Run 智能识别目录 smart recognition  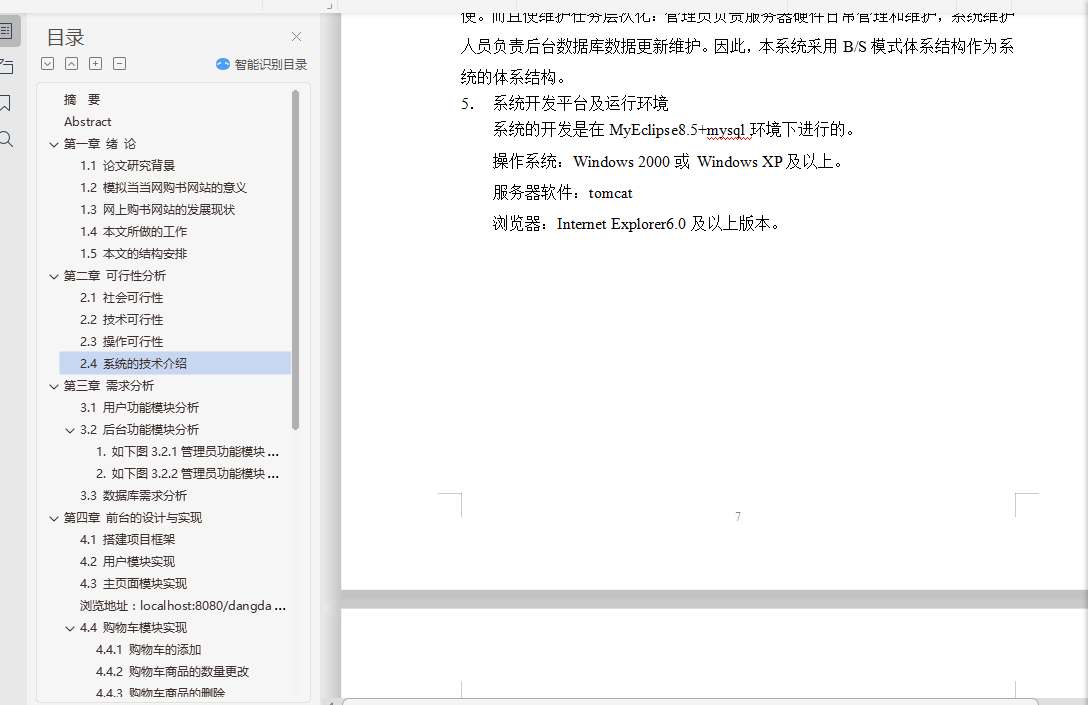(x=262, y=64)
